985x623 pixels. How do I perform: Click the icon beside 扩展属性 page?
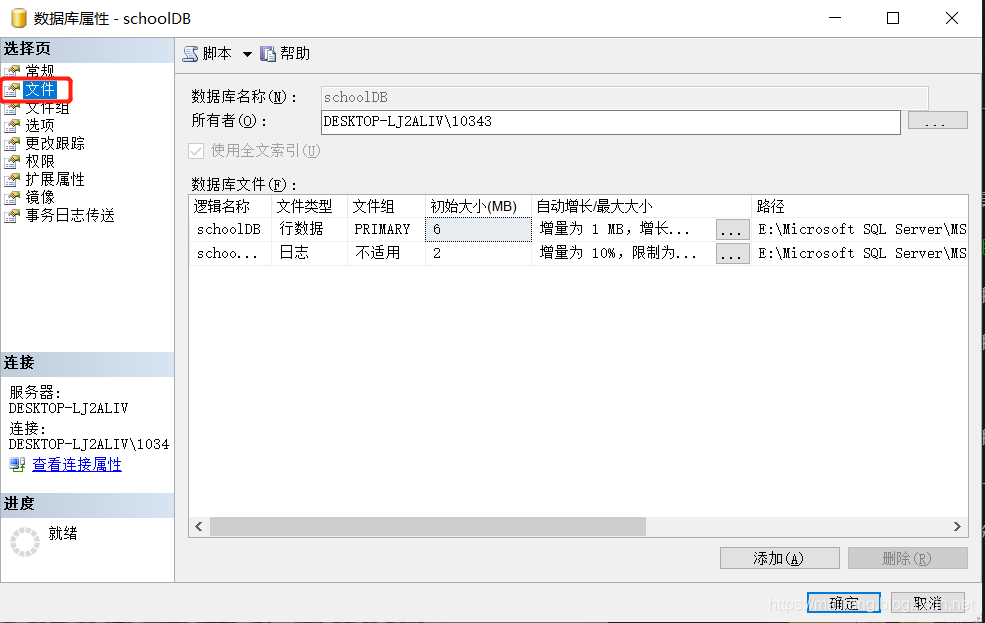coord(12,180)
